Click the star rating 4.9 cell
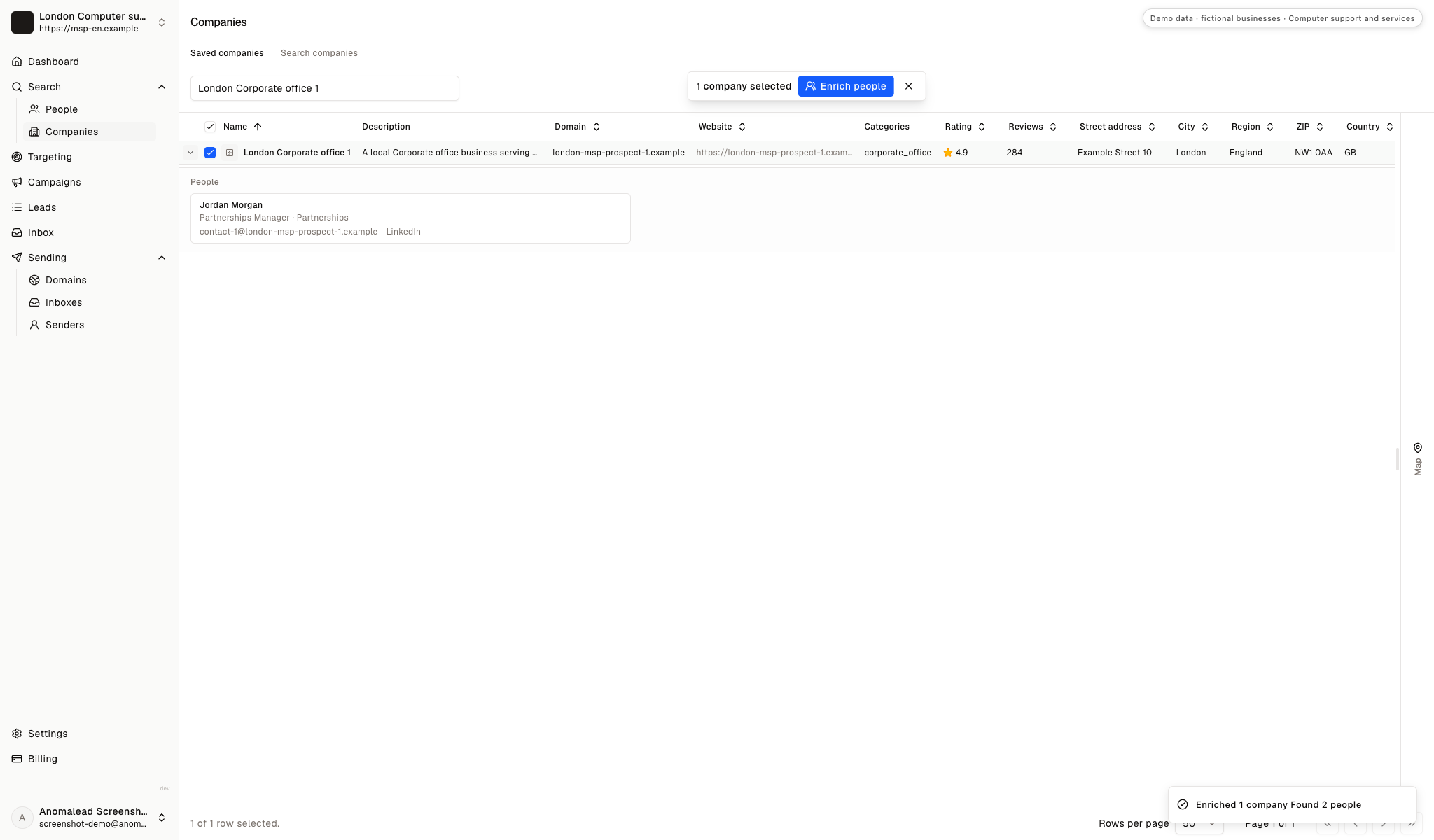 (956, 153)
